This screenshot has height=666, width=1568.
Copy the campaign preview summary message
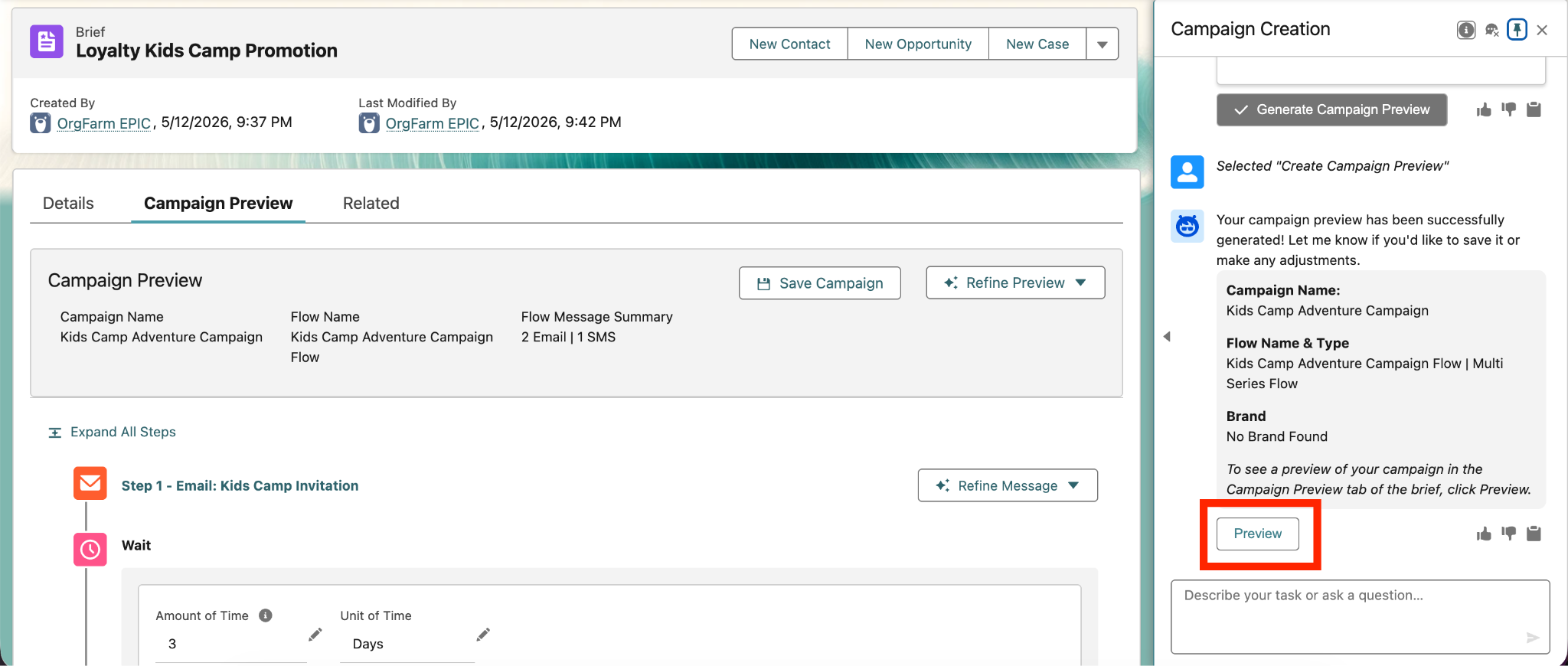point(1534,534)
